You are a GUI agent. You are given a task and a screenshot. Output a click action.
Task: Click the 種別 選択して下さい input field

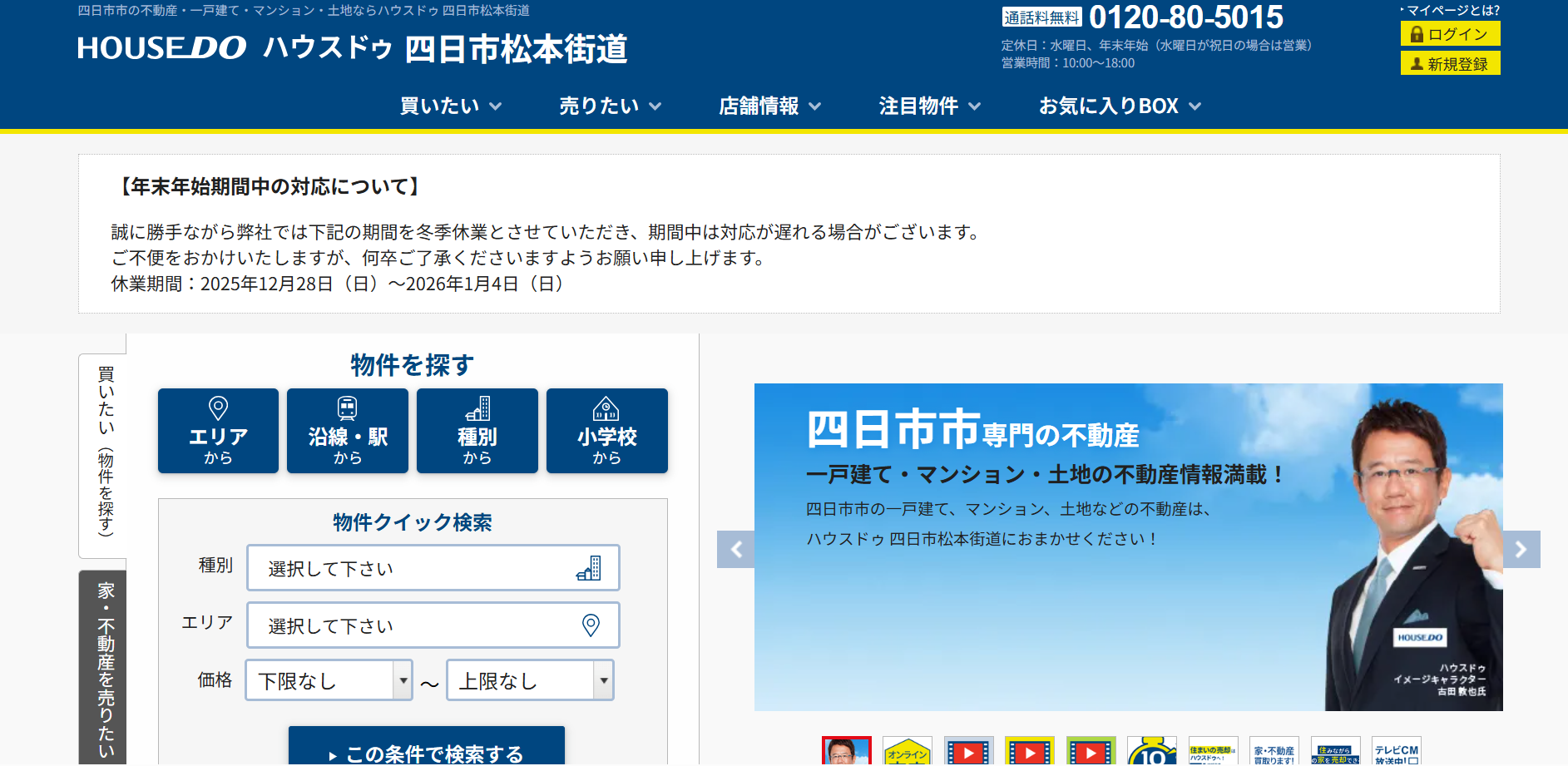pos(433,568)
